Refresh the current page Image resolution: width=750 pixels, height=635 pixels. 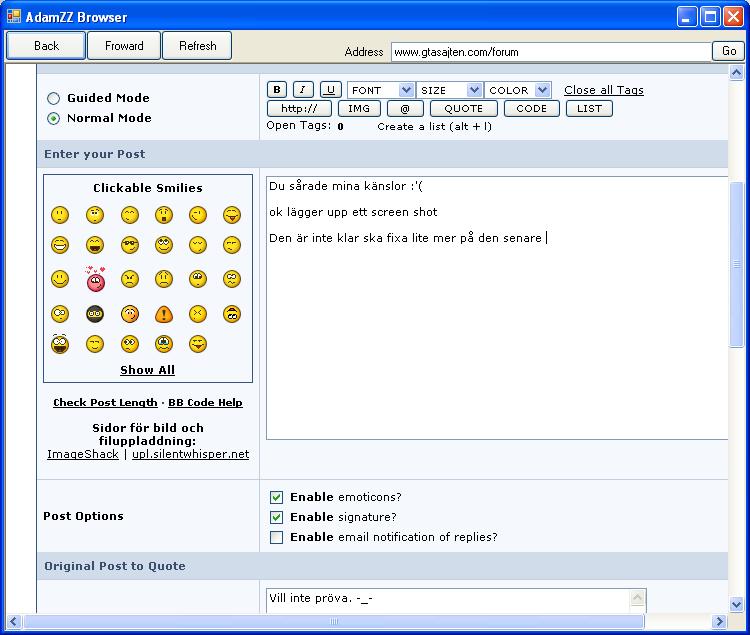[197, 46]
